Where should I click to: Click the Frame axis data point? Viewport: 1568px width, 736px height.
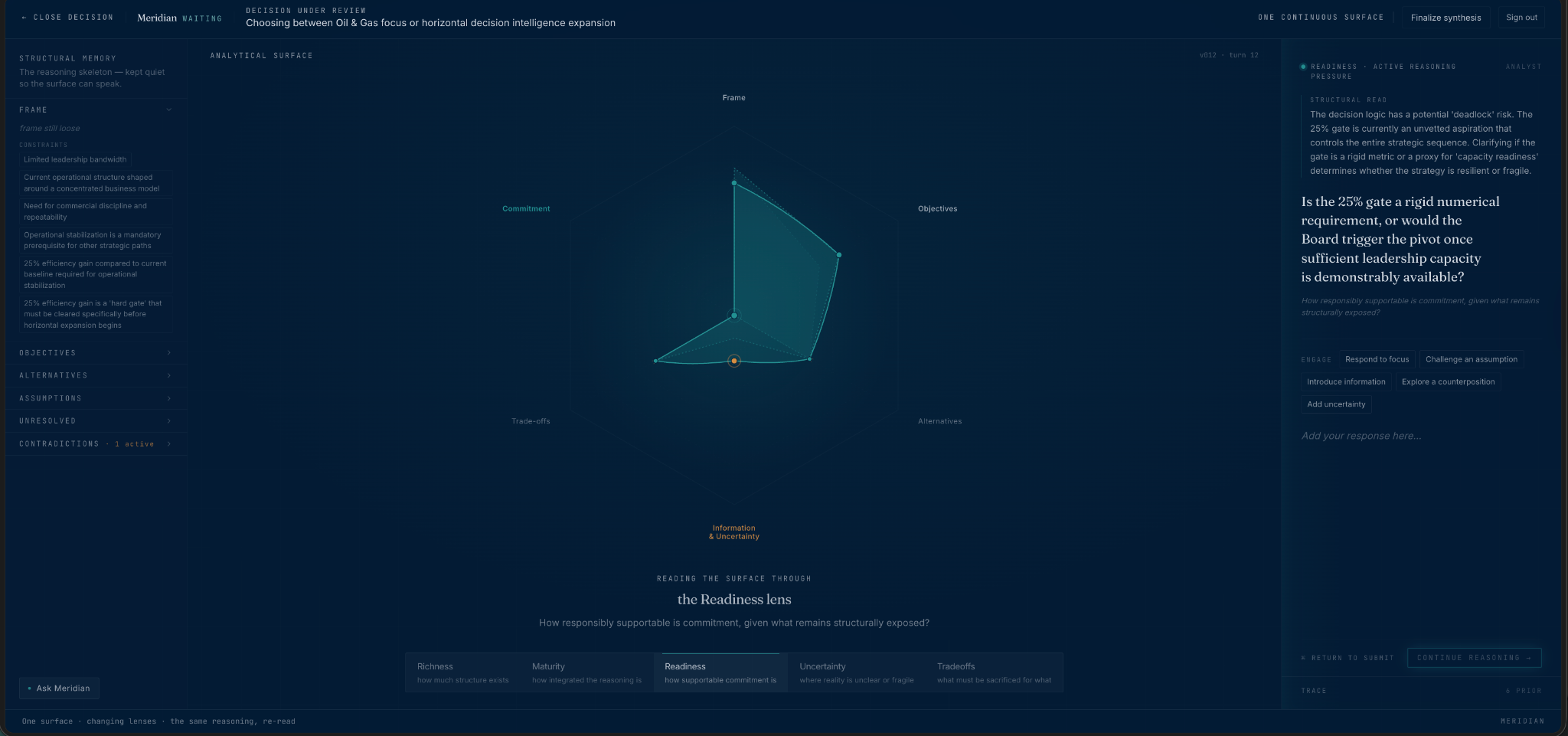[734, 183]
